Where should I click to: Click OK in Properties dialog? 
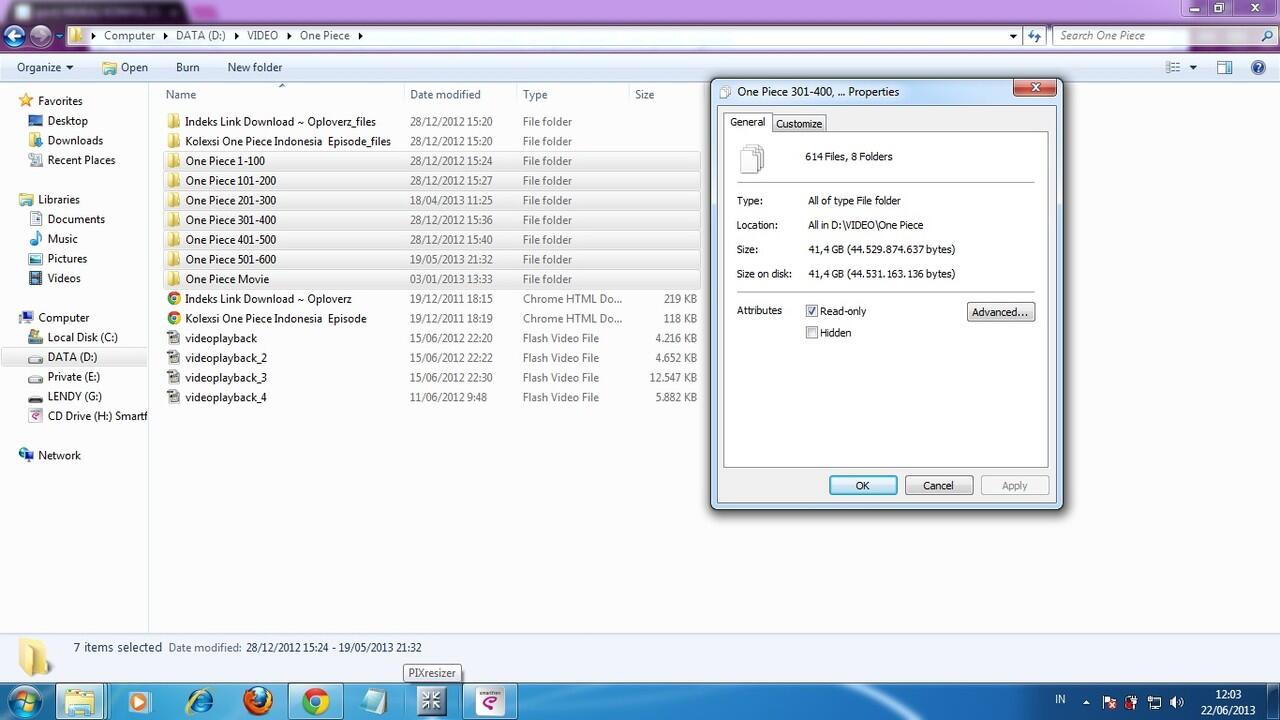click(863, 485)
